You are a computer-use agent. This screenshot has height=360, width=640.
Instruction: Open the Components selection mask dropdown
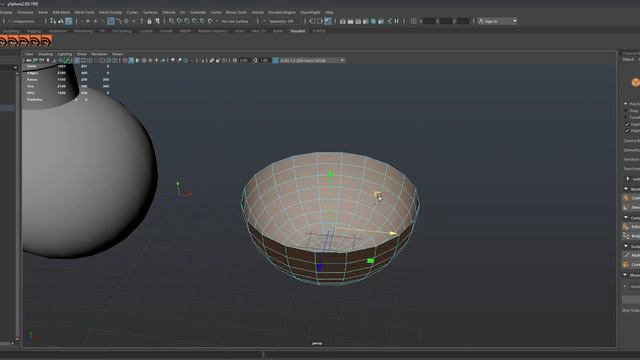tap(24, 21)
